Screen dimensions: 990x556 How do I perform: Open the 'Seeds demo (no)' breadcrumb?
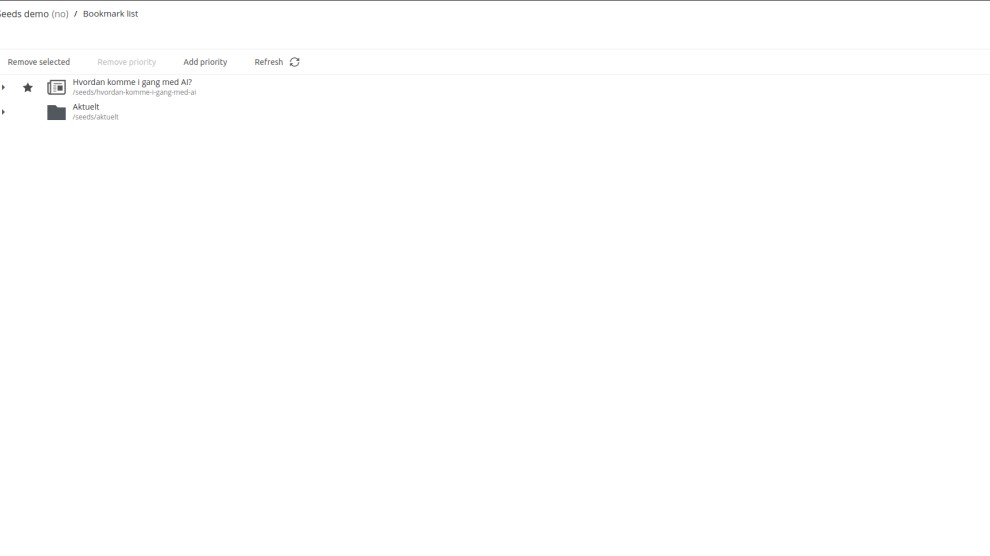[34, 14]
